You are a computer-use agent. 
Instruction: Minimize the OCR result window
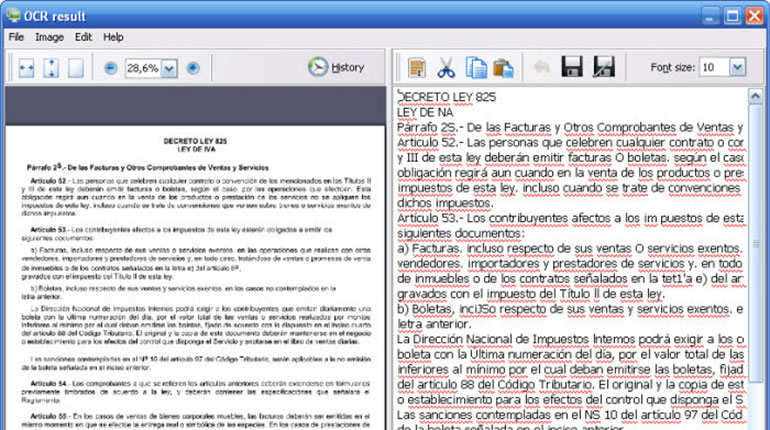(710, 16)
